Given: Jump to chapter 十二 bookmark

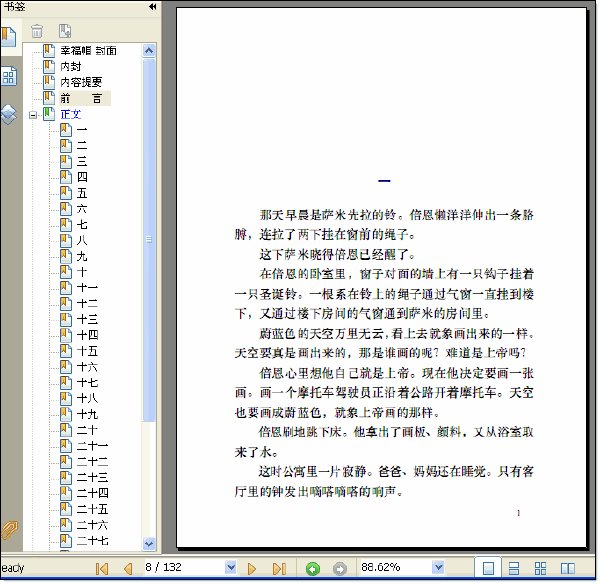Looking at the screenshot, I should [x=87, y=304].
